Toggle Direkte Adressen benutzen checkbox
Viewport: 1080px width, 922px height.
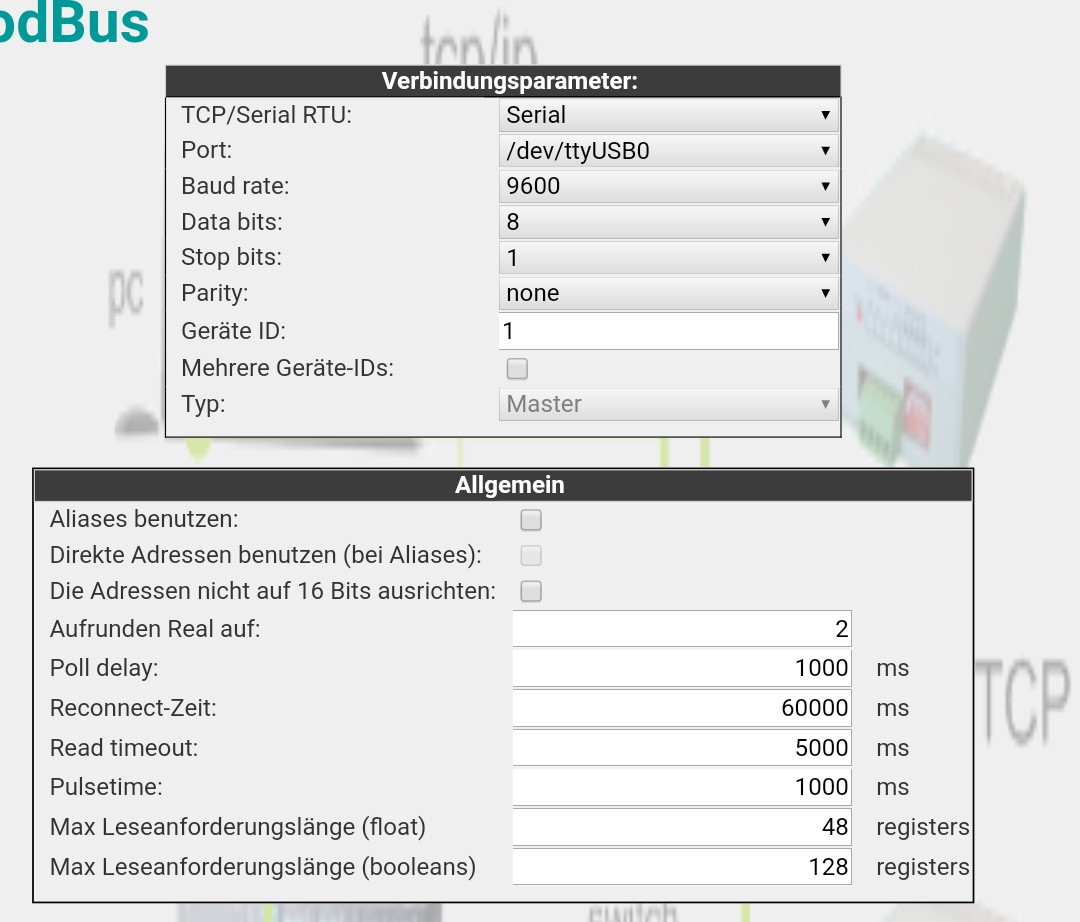(x=531, y=555)
